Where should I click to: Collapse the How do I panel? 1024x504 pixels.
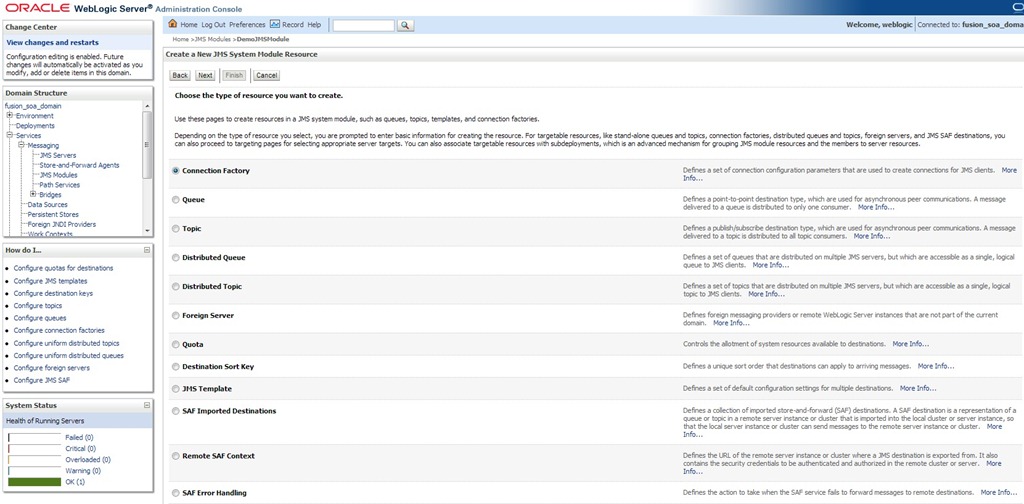[x=147, y=249]
